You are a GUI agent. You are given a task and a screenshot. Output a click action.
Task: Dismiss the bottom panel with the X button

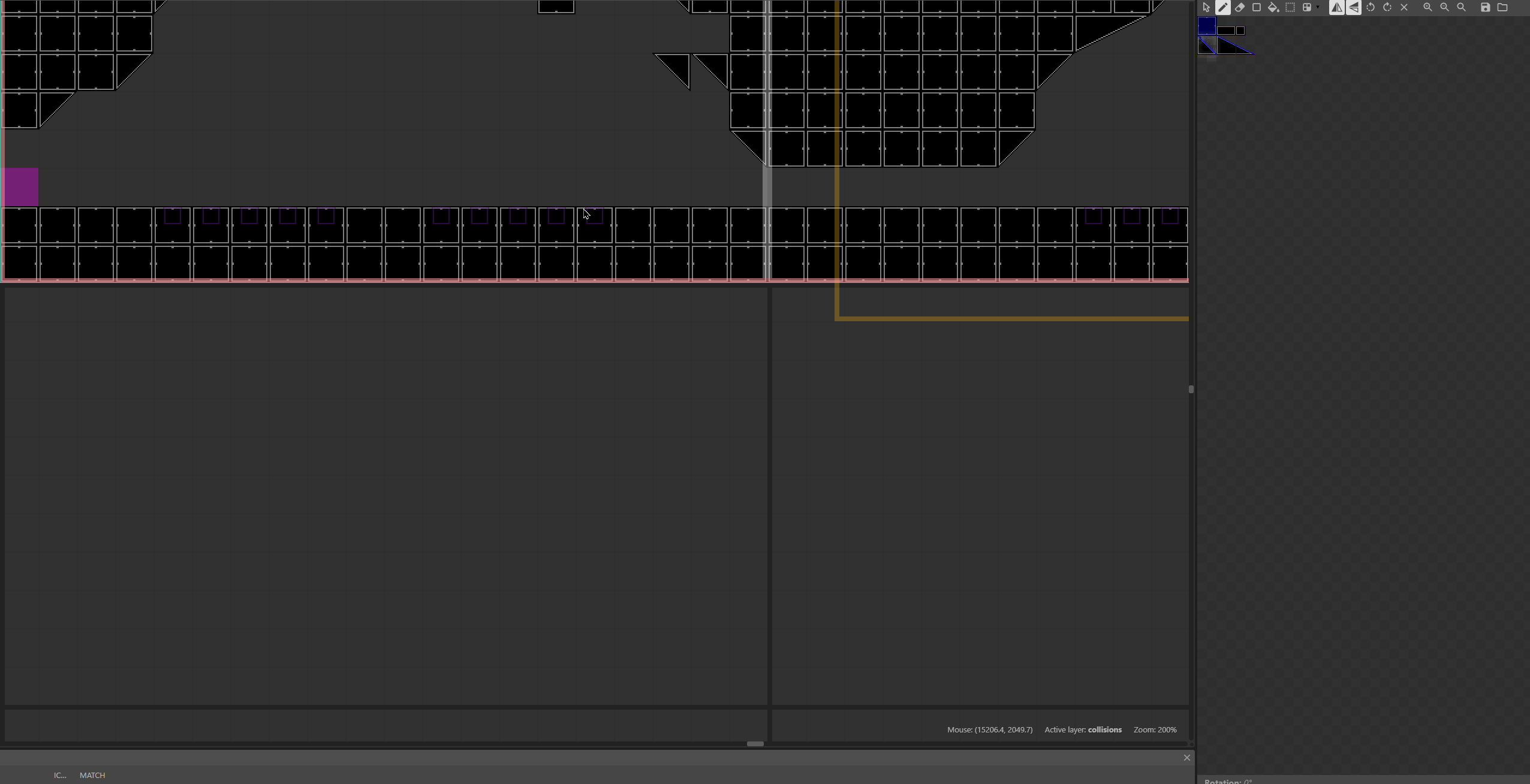[1186, 757]
